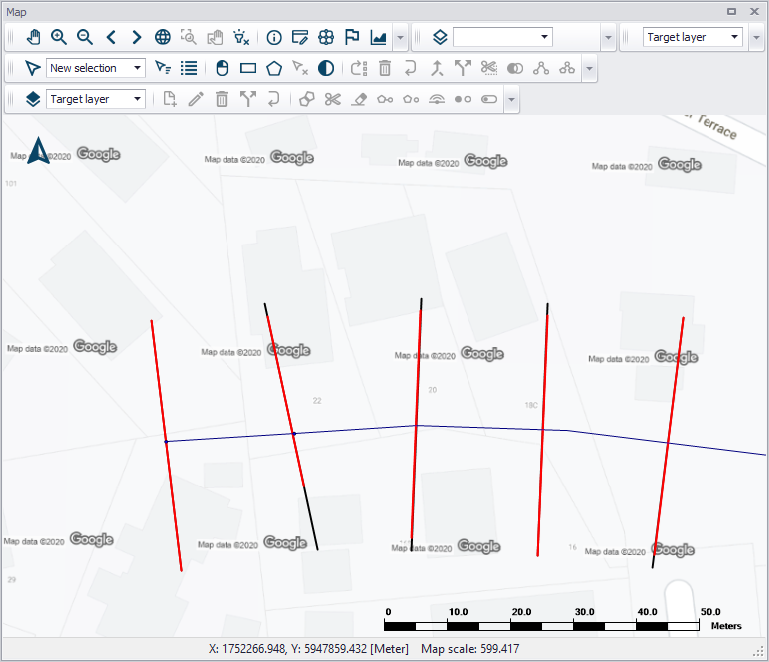Click the rotate selected features icon

coord(359,68)
